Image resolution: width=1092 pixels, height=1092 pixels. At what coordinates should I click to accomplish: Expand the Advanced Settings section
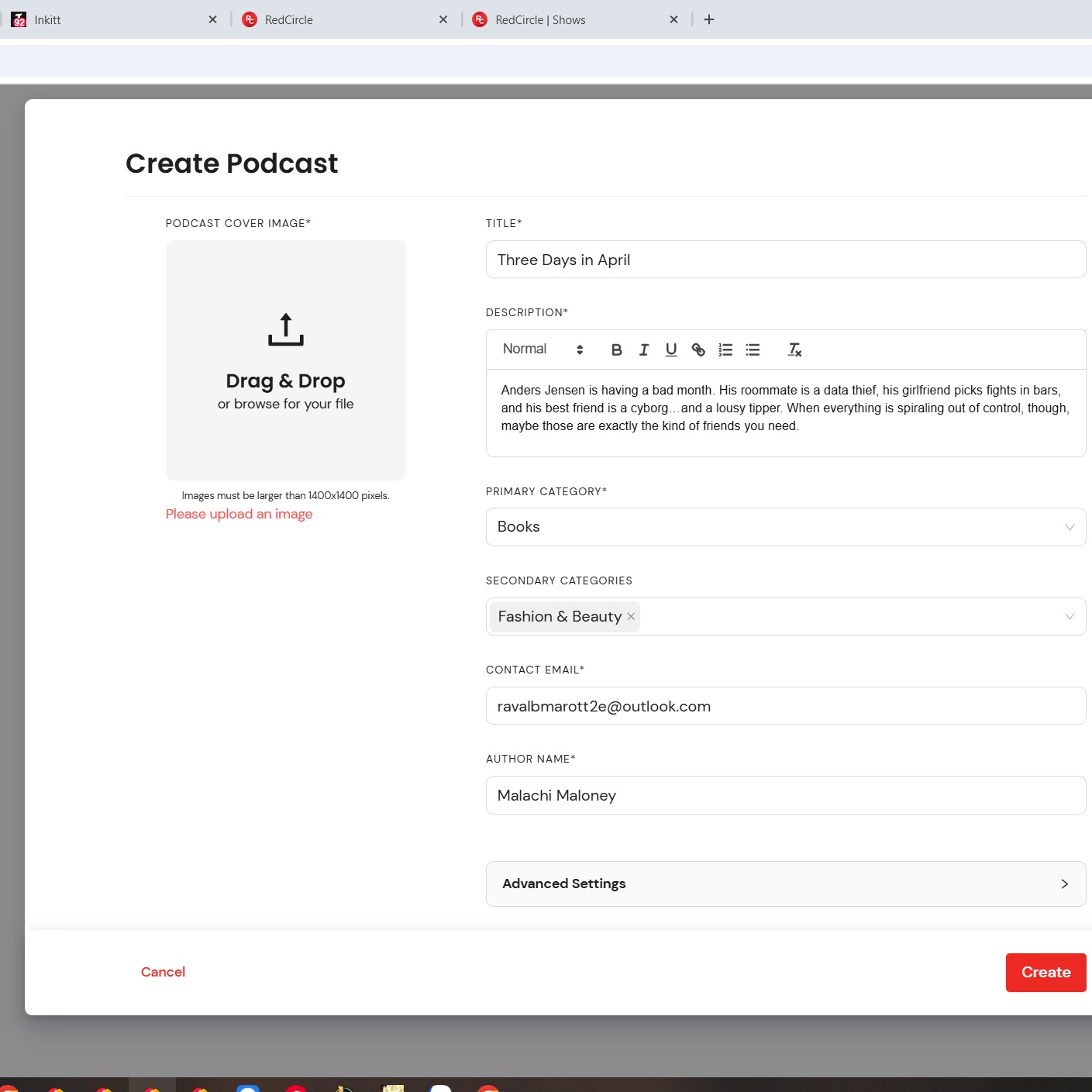click(x=786, y=884)
